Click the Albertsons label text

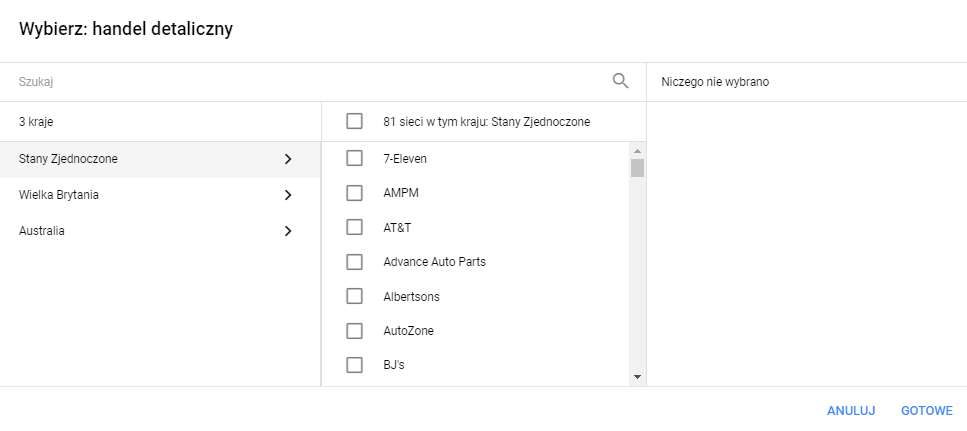pyautogui.click(x=411, y=297)
